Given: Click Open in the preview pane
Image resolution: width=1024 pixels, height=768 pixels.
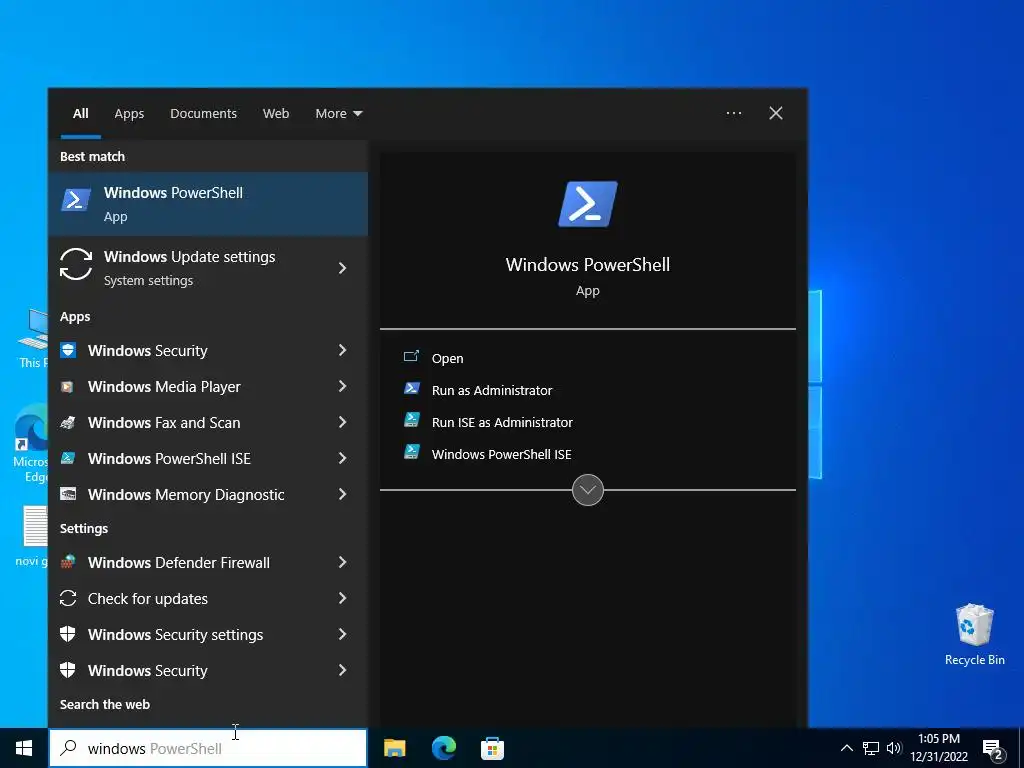Looking at the screenshot, I should point(447,359).
